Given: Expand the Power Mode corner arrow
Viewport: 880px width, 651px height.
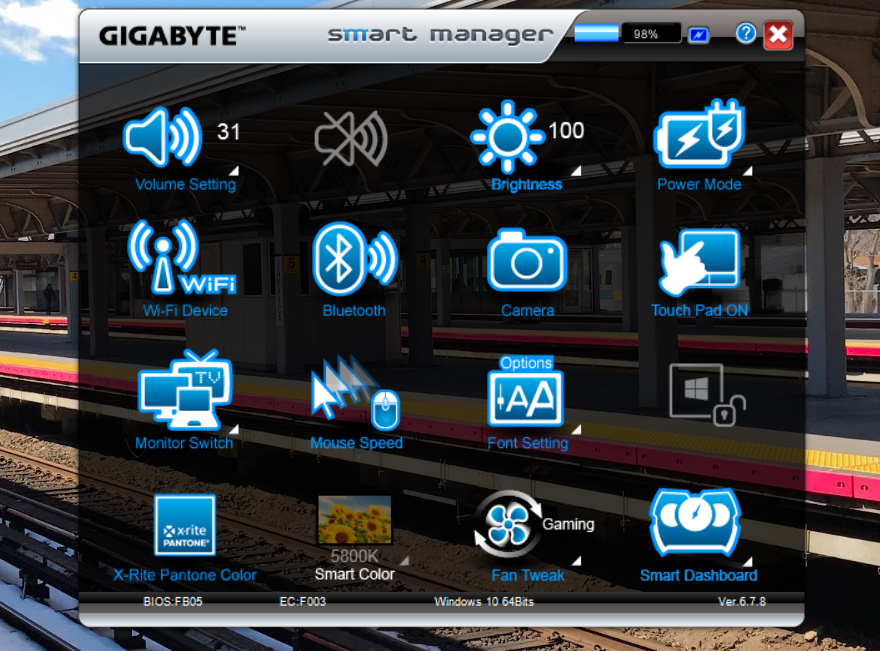Looking at the screenshot, I should [x=748, y=171].
